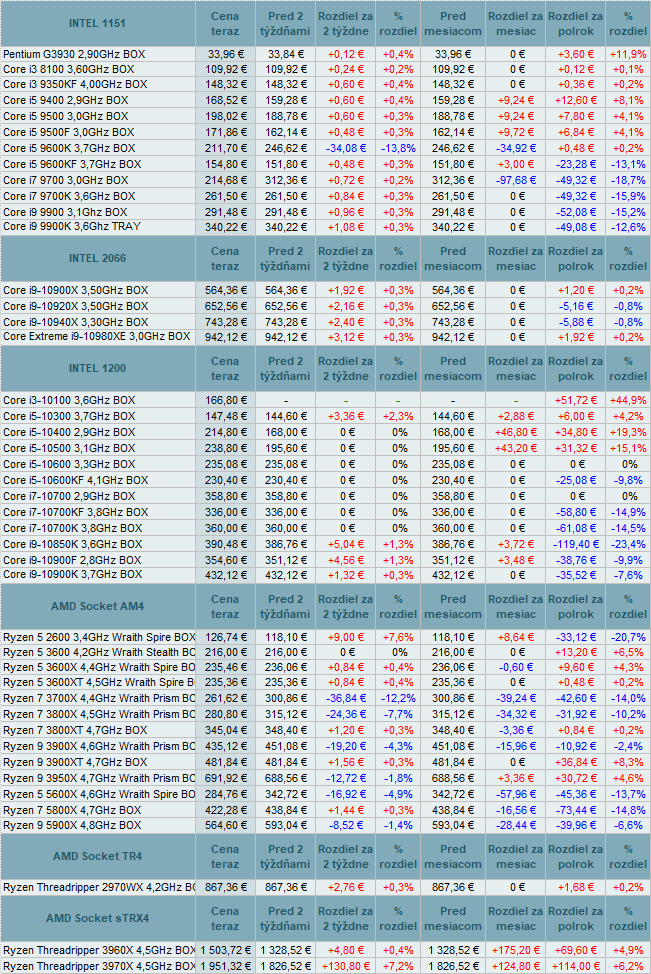Screen dimensions: 651x974
Task: Click the -97,68 € monthly difference cell
Action: coord(516,180)
